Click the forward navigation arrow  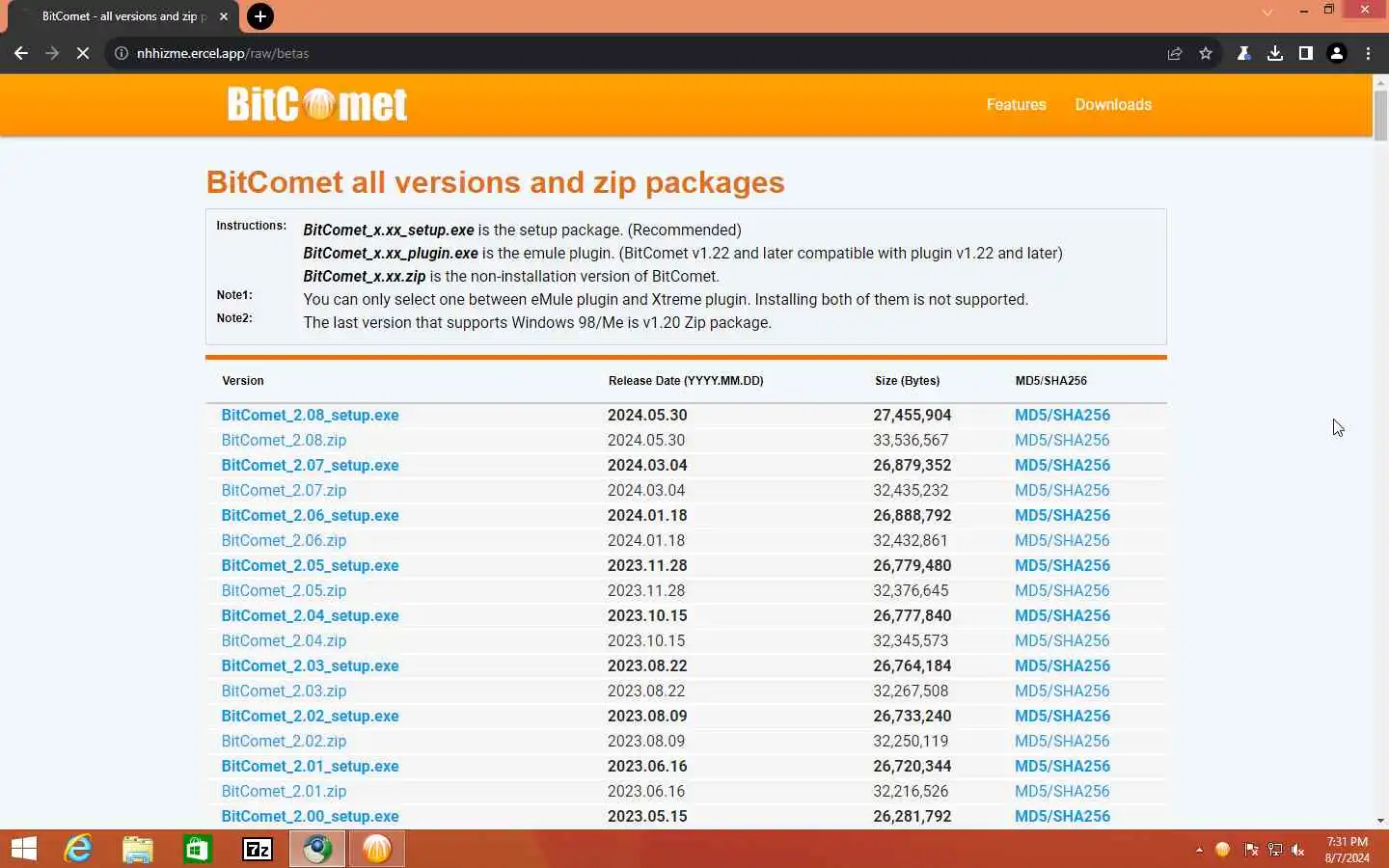(52, 53)
